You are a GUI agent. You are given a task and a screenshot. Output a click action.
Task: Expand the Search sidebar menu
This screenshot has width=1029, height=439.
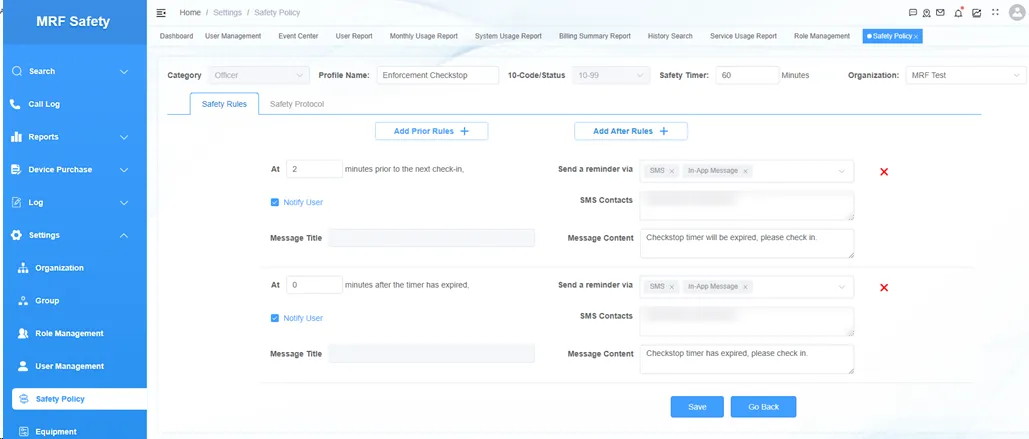(124, 72)
